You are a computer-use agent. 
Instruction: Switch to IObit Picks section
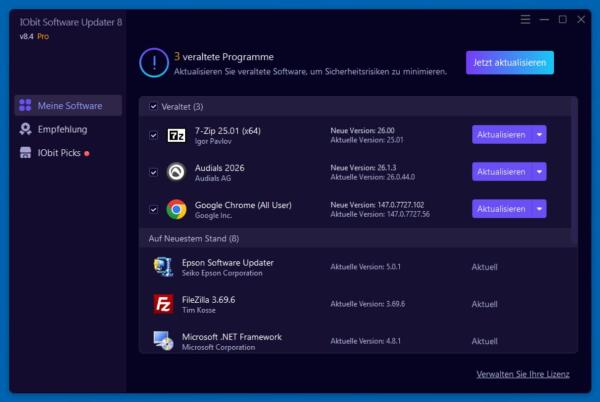pyautogui.click(x=60, y=153)
